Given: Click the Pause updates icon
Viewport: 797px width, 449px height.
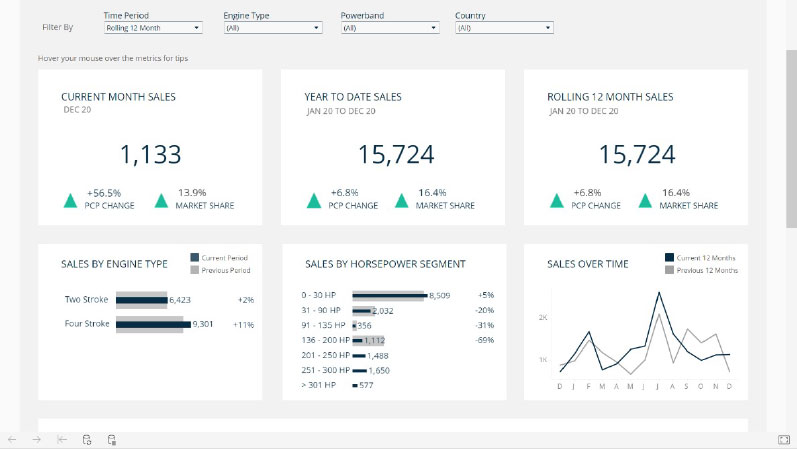Looking at the screenshot, I should (x=112, y=439).
